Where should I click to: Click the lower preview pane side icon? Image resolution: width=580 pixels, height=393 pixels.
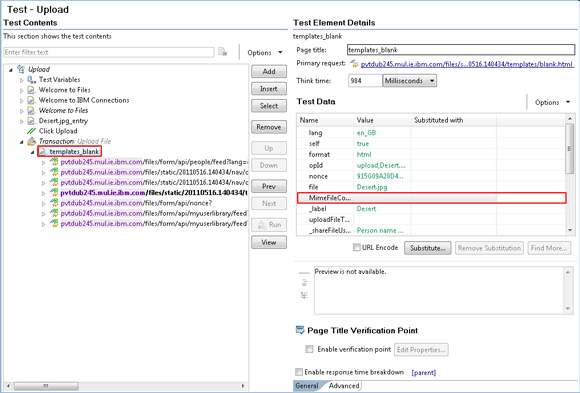(304, 295)
